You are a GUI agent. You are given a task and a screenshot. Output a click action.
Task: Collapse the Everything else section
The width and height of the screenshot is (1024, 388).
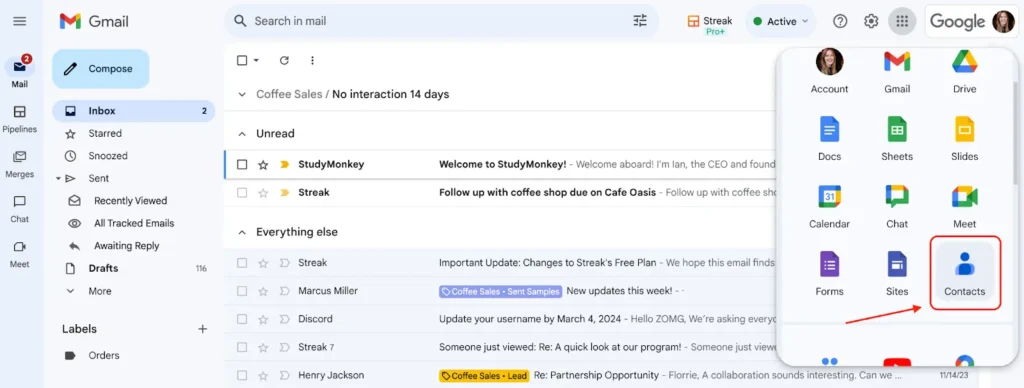coord(242,233)
